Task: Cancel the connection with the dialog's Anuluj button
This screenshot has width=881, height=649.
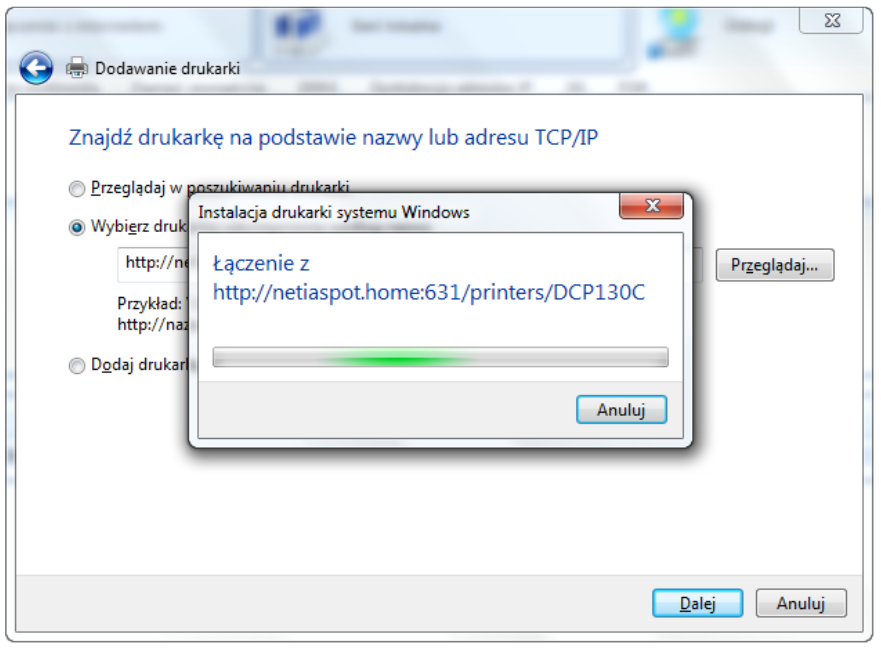Action: pos(621,410)
